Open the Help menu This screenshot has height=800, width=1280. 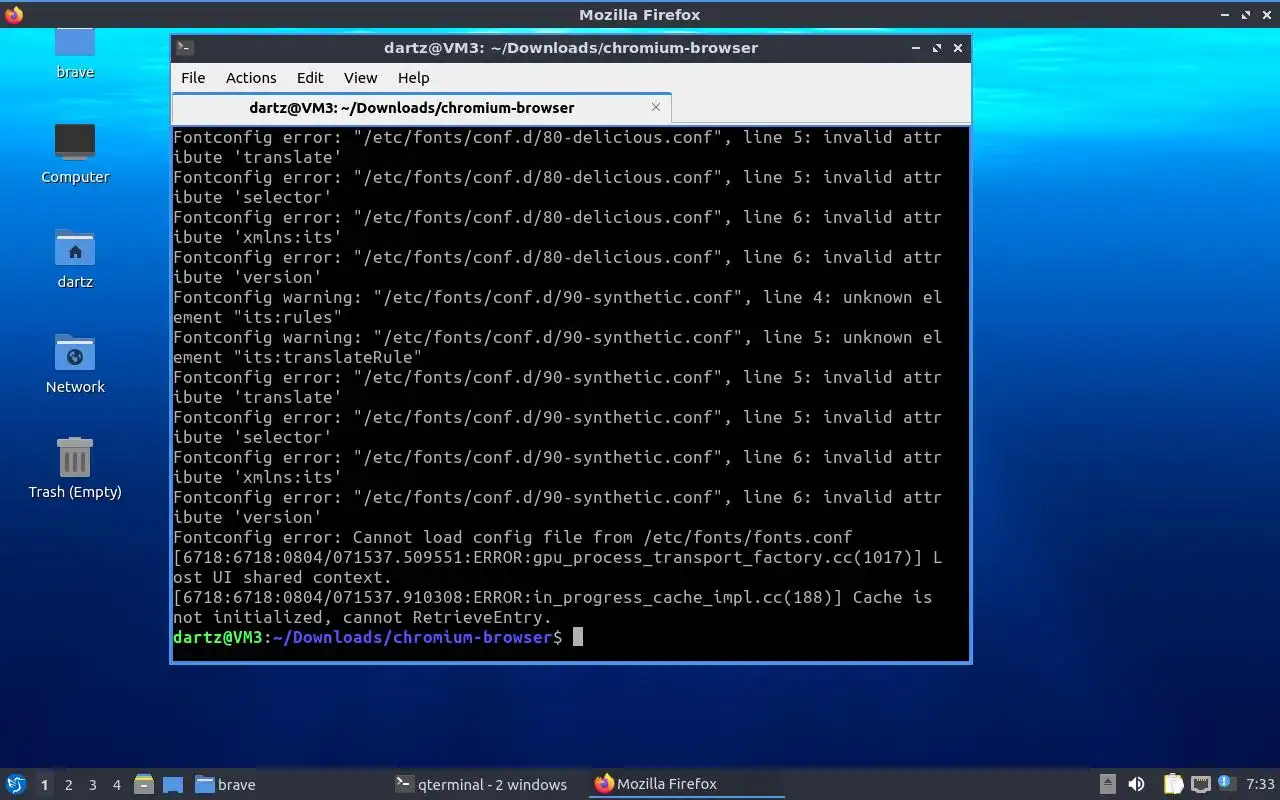(x=413, y=77)
